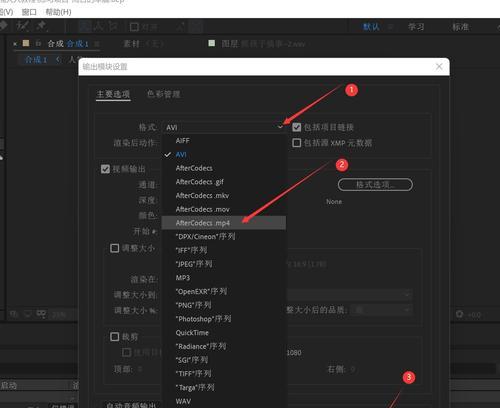Image resolution: width=500 pixels, height=408 pixels.
Task: Choose AfterCodecs .mp4 format
Action: click(224, 223)
